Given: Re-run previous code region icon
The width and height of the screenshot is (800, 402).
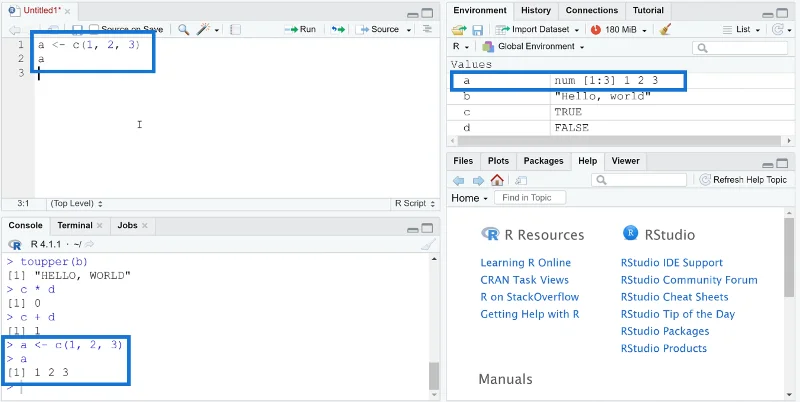Looking at the screenshot, I should click(x=338, y=30).
